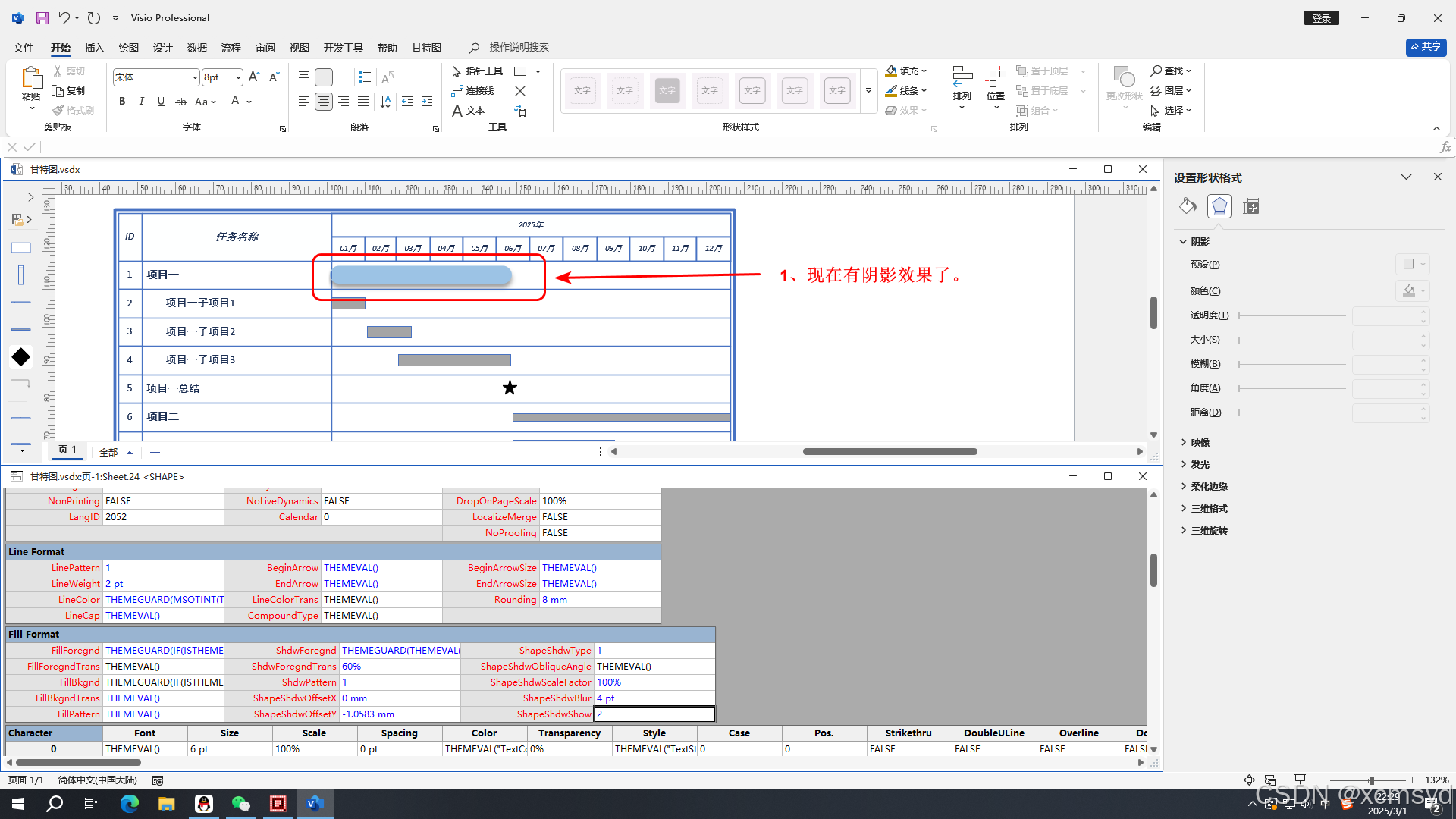
Task: Open the 设计 (Design) ribbon tab
Action: [x=162, y=48]
